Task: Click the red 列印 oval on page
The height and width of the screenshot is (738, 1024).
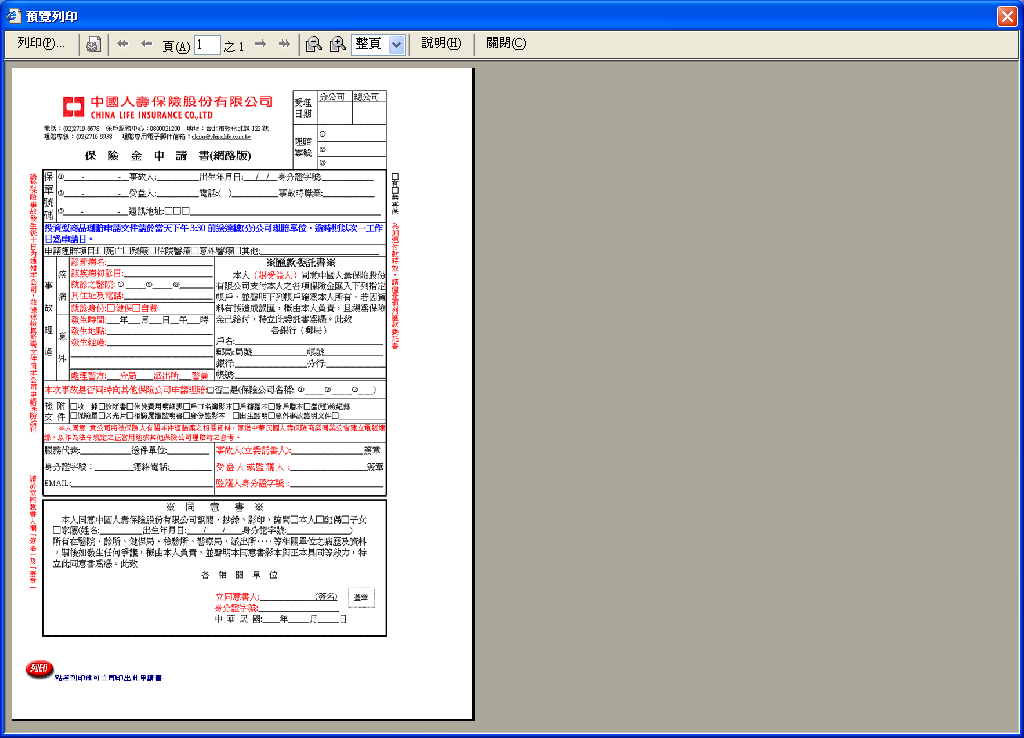Action: [x=39, y=668]
